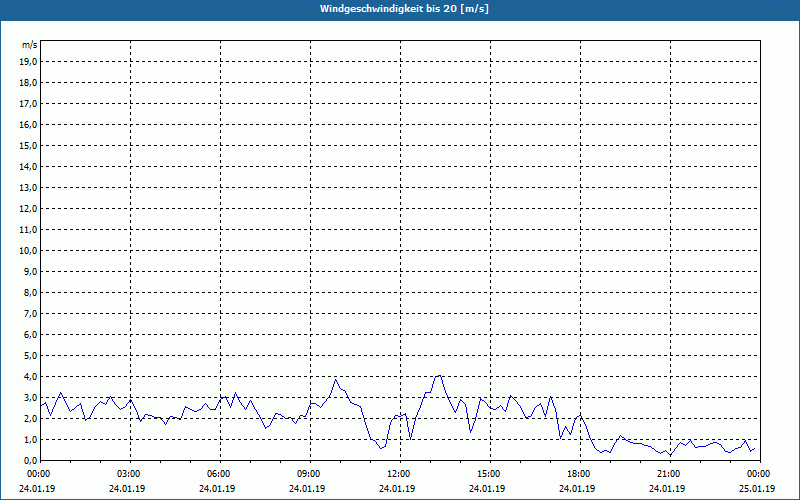Click the chart title 'Windgeschwindigkeit bis 20 [m/s]'
The width and height of the screenshot is (800, 500).
point(404,9)
